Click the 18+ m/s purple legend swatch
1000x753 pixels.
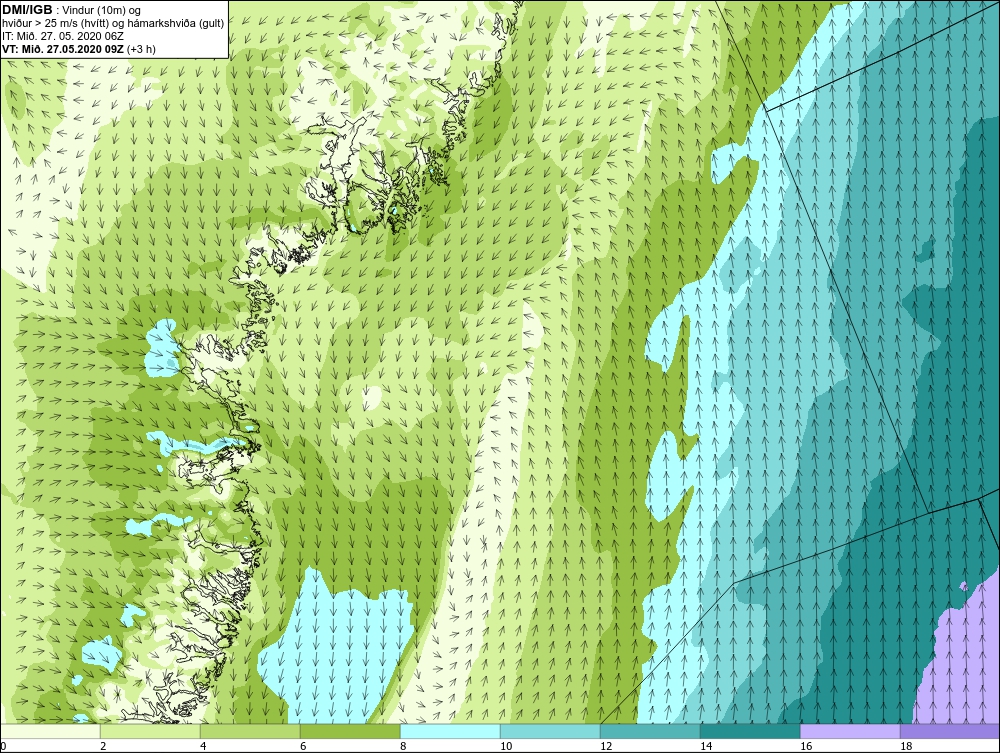pyautogui.click(x=950, y=731)
